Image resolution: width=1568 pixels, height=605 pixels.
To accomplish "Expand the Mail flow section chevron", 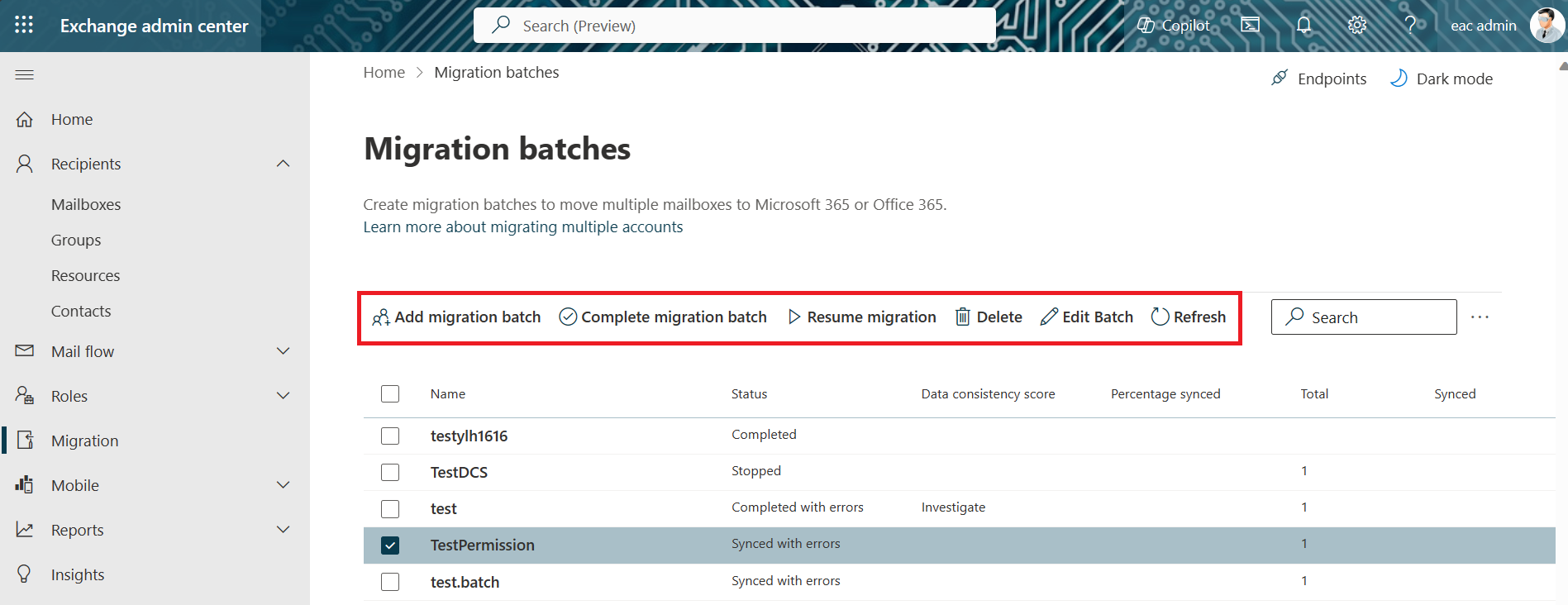I will (284, 350).
